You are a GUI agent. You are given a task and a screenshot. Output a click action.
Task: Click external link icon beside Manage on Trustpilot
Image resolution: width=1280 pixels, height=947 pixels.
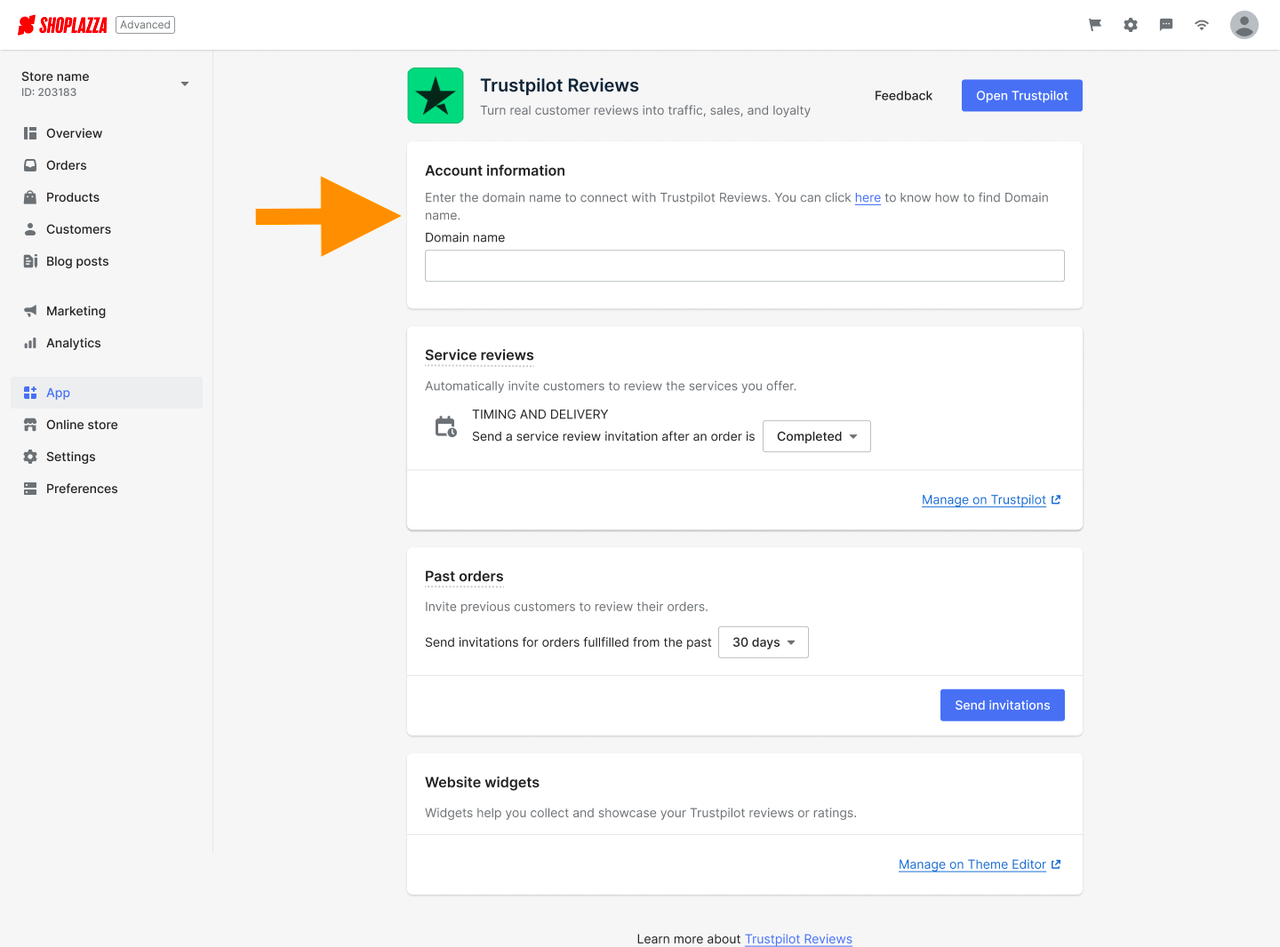point(1056,499)
